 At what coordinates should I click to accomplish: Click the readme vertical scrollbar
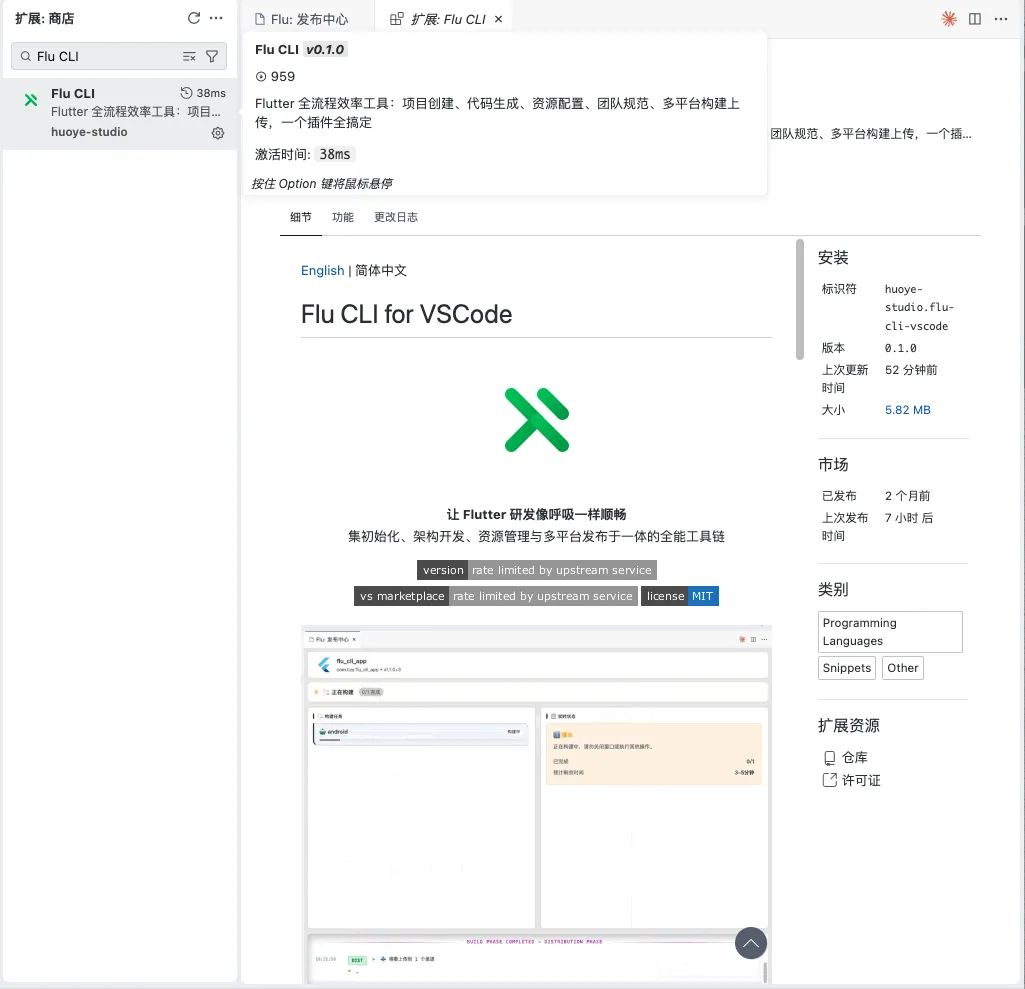799,299
